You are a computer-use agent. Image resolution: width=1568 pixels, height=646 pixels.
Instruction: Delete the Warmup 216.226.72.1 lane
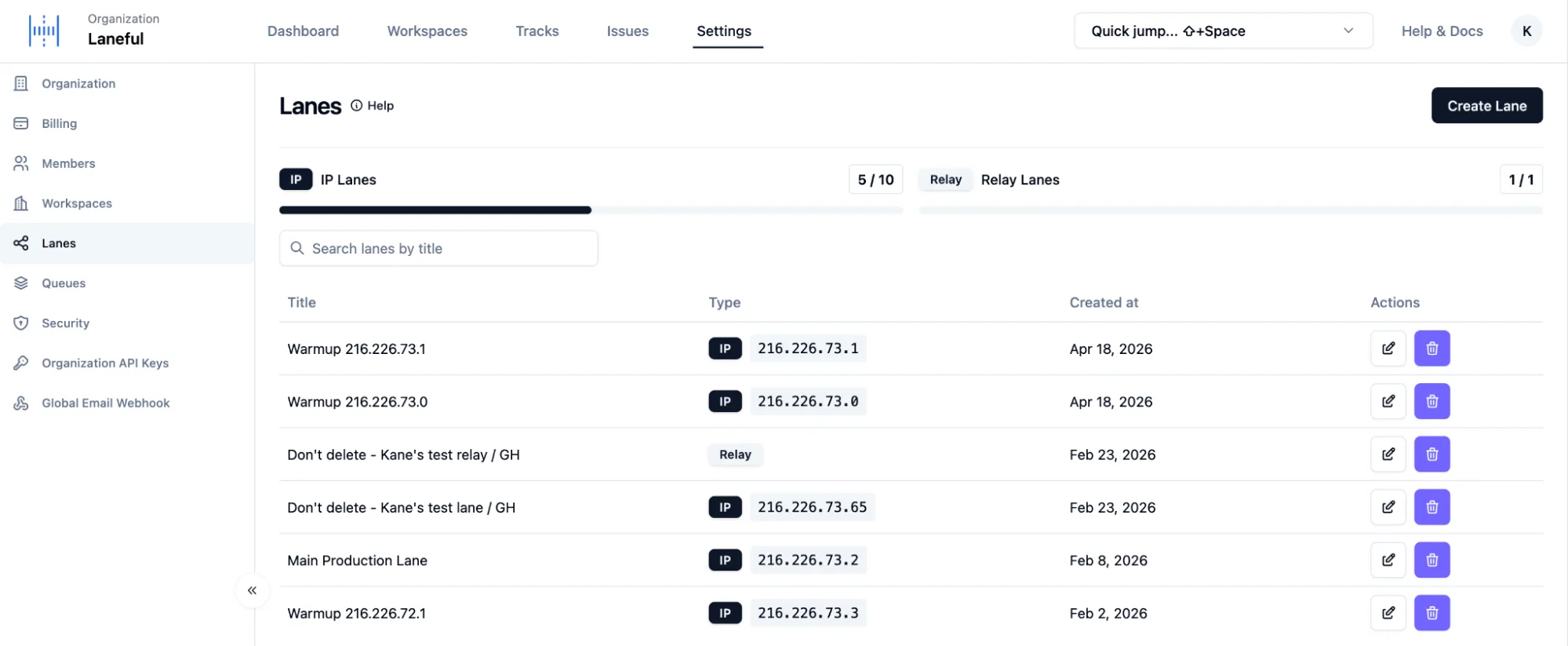1432,613
